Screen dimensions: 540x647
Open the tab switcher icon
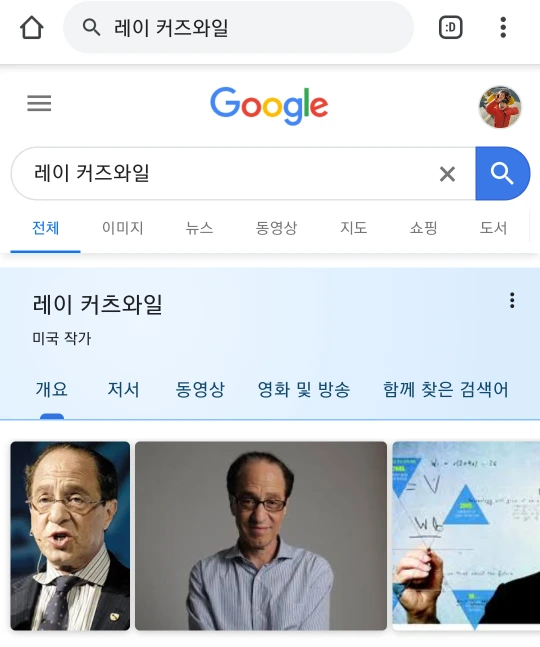(450, 28)
